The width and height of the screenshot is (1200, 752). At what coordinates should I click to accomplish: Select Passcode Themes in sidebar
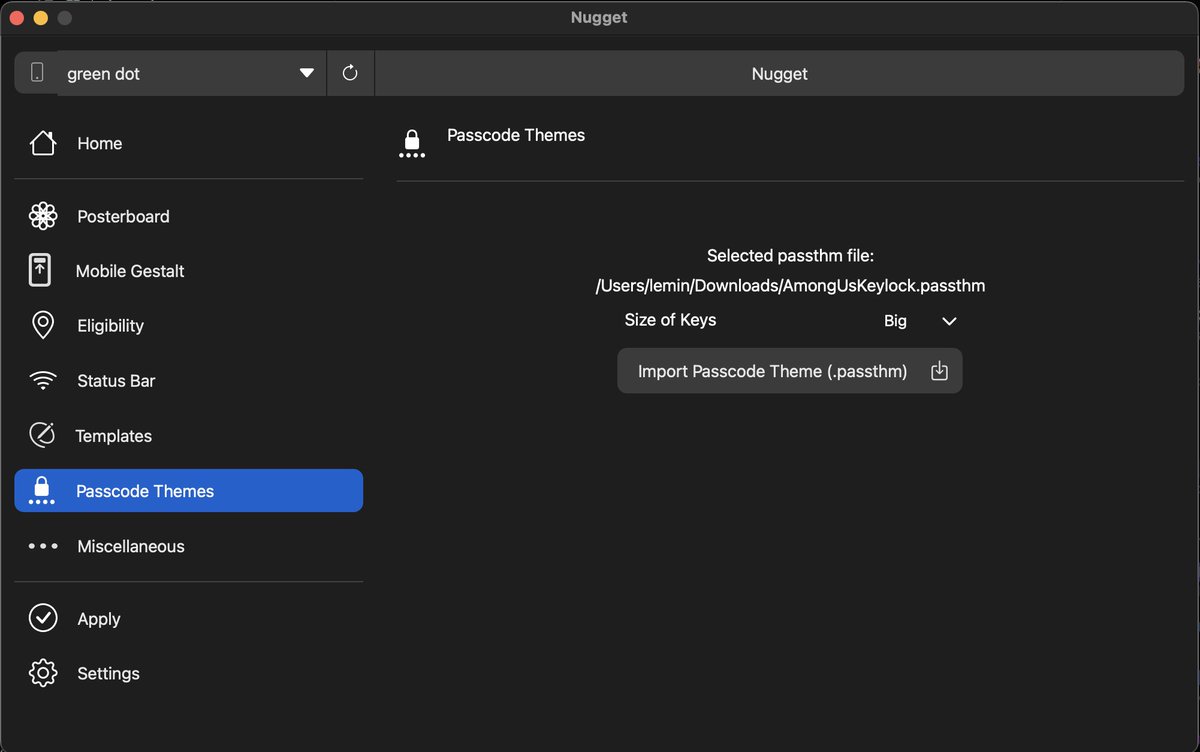[x=189, y=491]
